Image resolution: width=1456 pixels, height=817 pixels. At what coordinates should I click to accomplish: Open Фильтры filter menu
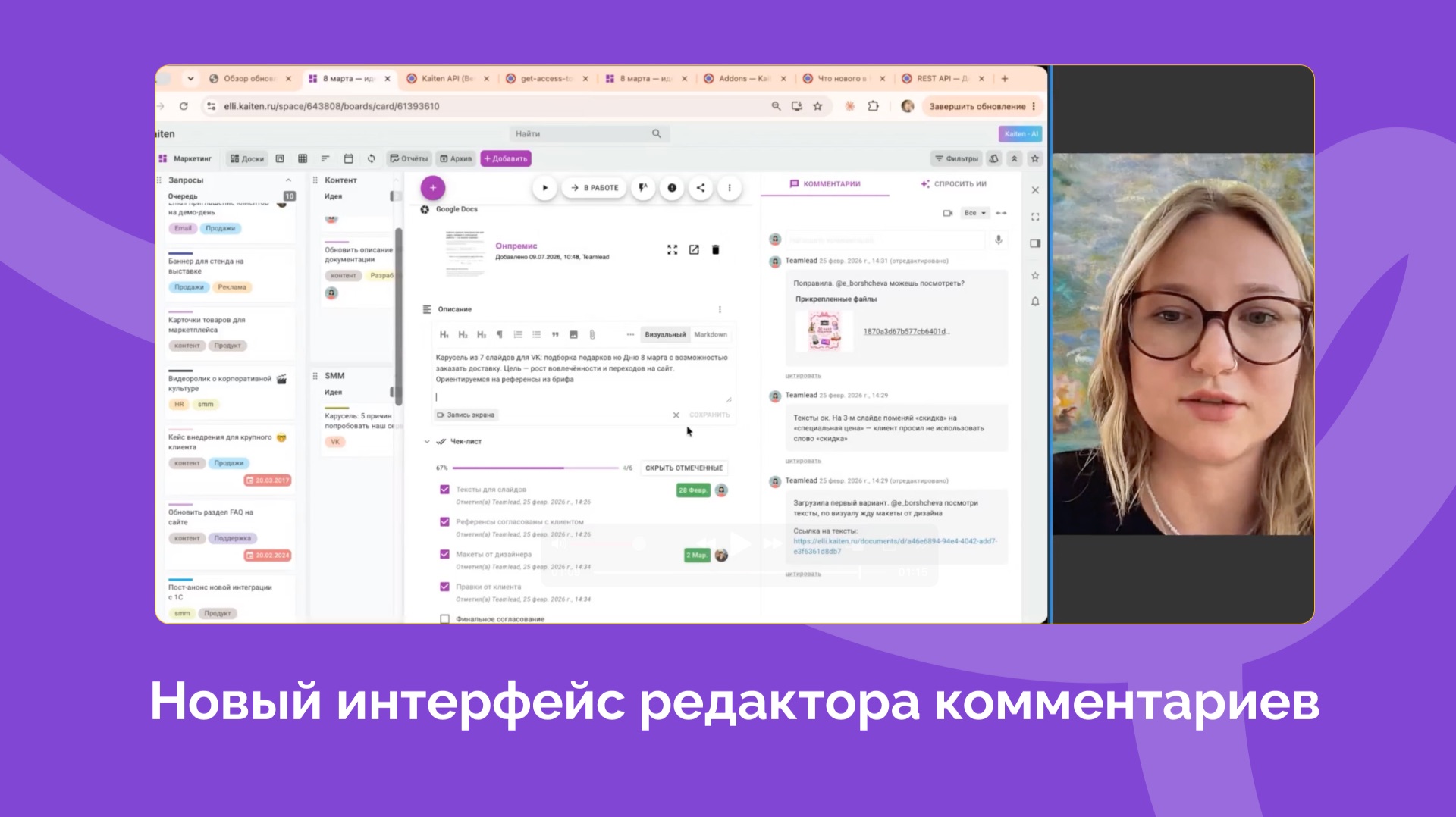956,158
